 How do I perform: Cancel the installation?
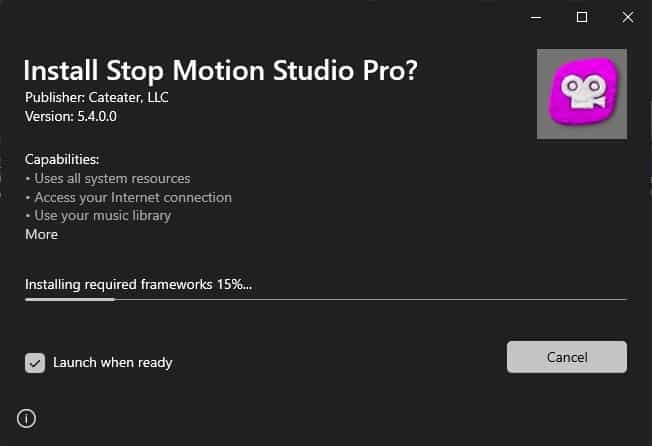click(567, 357)
